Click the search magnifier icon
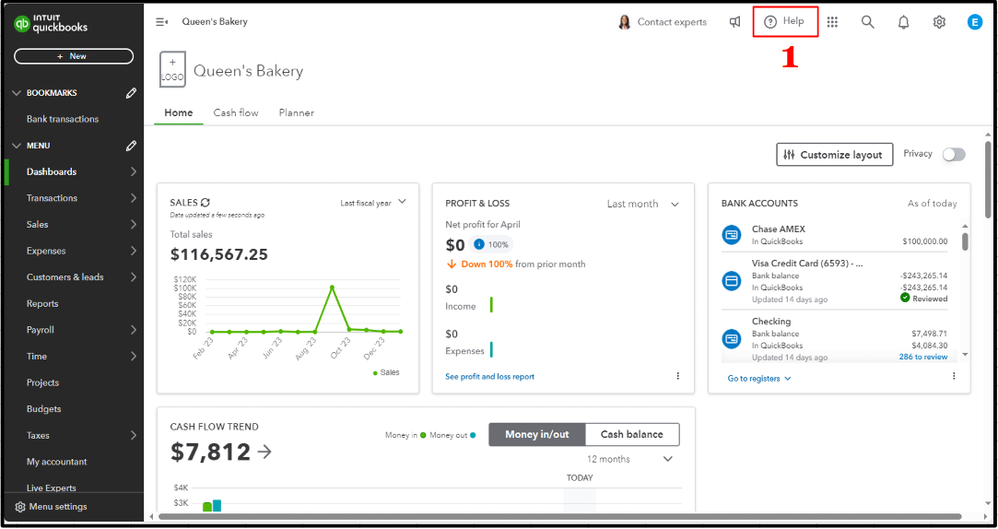The width and height of the screenshot is (998, 529). click(x=868, y=22)
